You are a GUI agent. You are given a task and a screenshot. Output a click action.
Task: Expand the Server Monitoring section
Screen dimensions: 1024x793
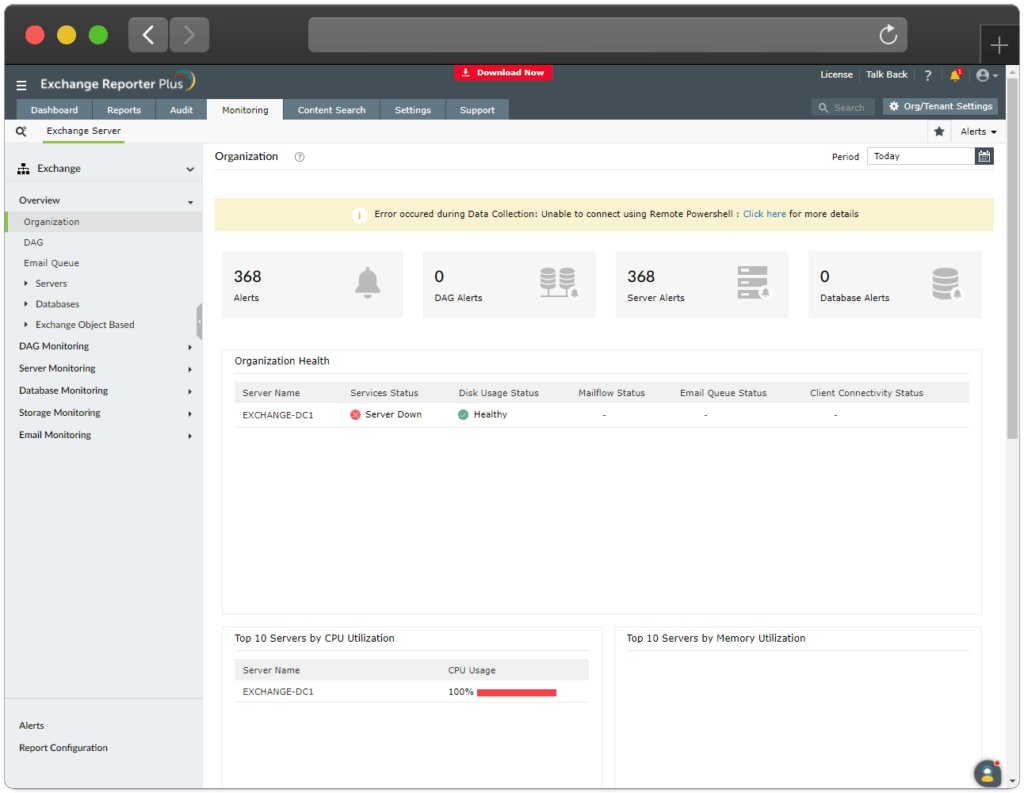pos(190,370)
